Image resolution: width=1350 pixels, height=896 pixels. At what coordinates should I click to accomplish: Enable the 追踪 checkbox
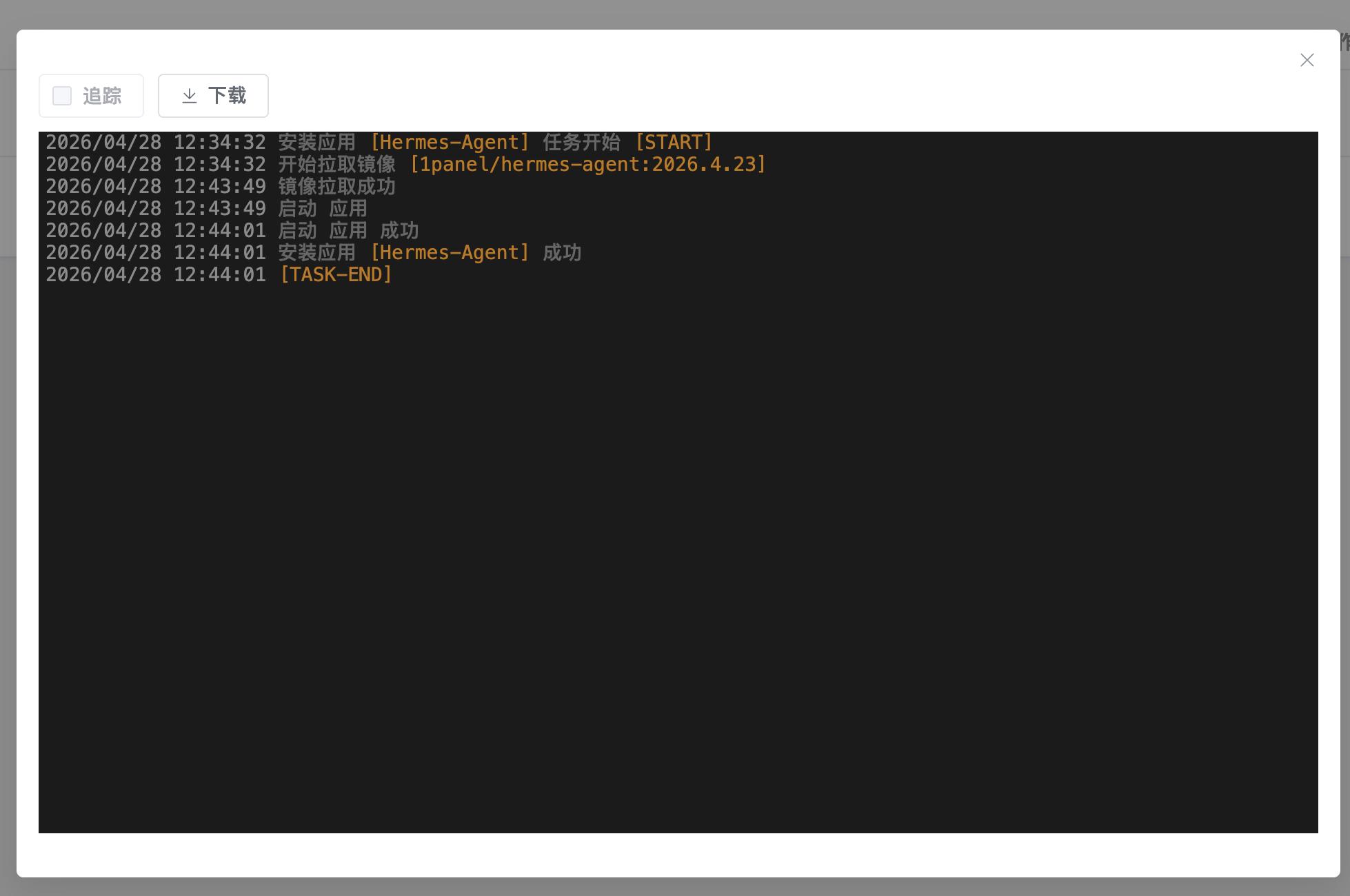point(62,96)
